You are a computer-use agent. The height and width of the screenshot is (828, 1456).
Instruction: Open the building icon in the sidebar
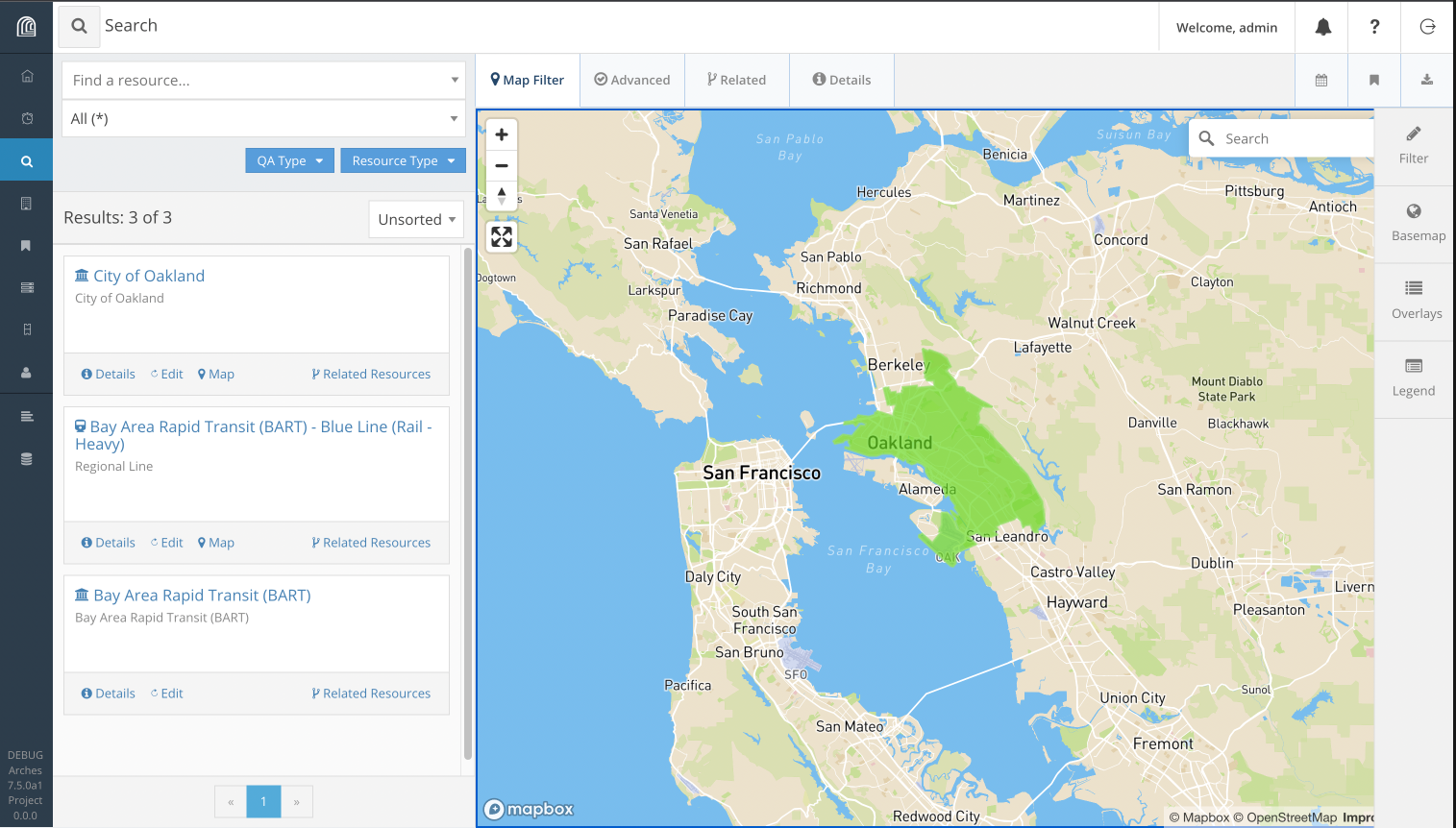click(x=27, y=204)
